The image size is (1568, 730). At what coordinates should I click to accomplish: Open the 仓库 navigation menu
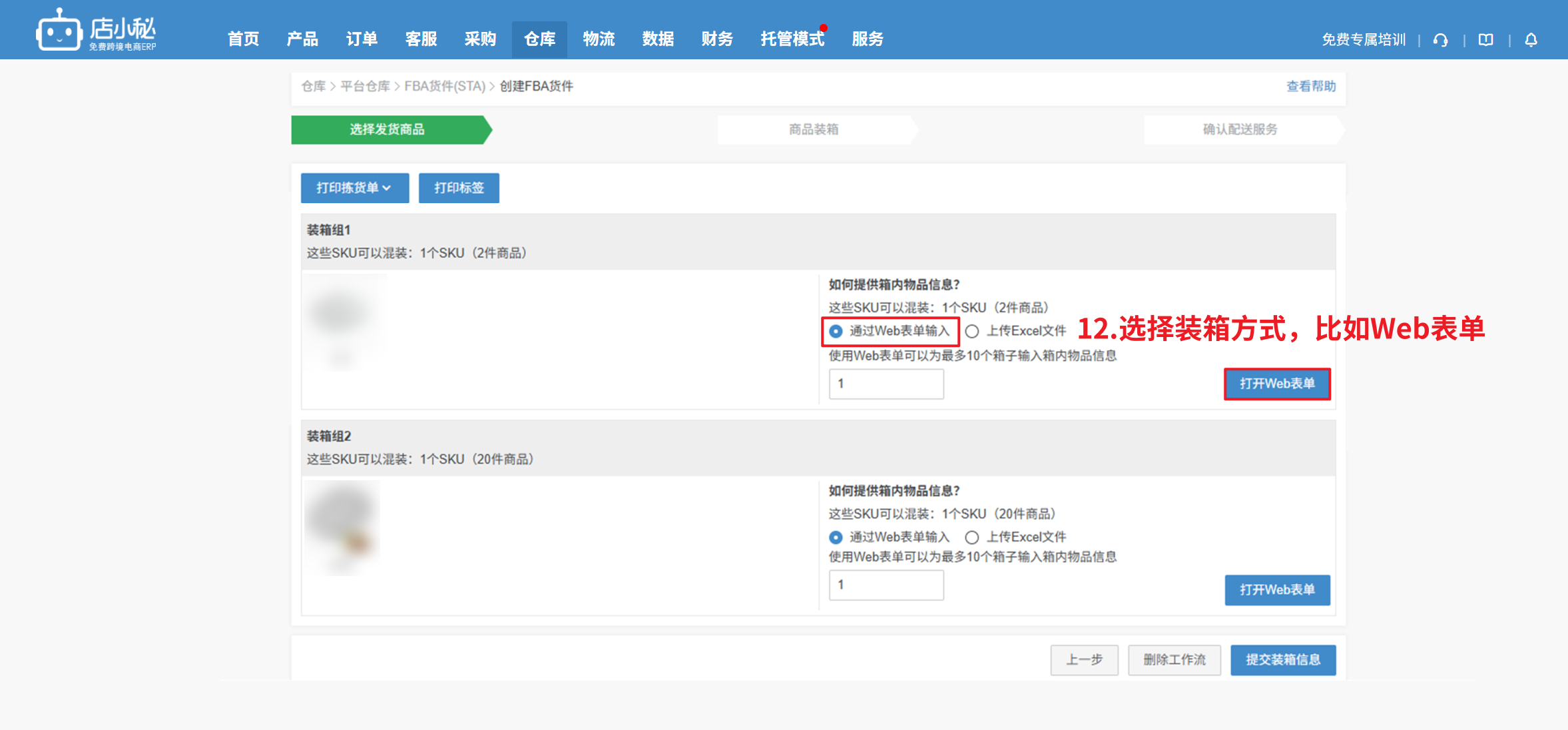click(539, 39)
